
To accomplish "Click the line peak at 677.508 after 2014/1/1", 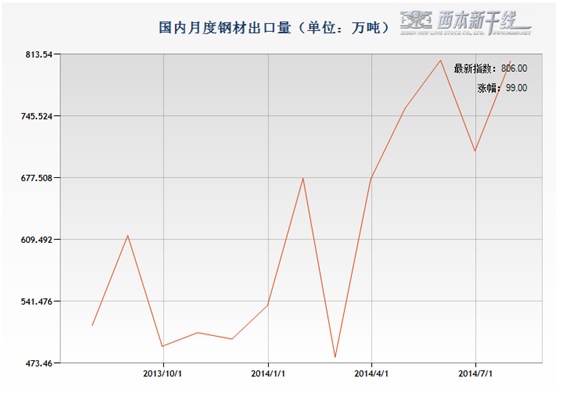I will 303,178.
